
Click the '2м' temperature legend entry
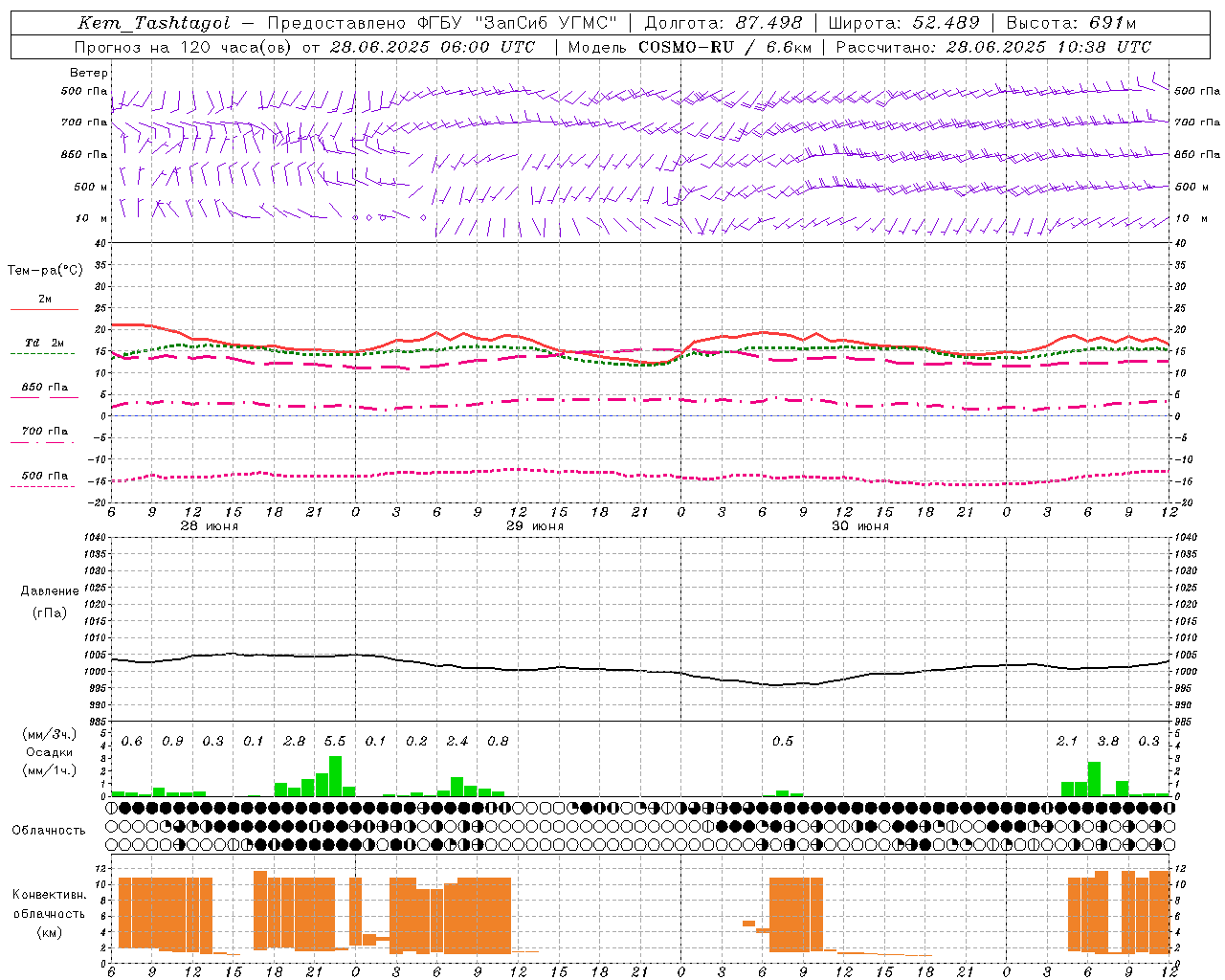(45, 299)
